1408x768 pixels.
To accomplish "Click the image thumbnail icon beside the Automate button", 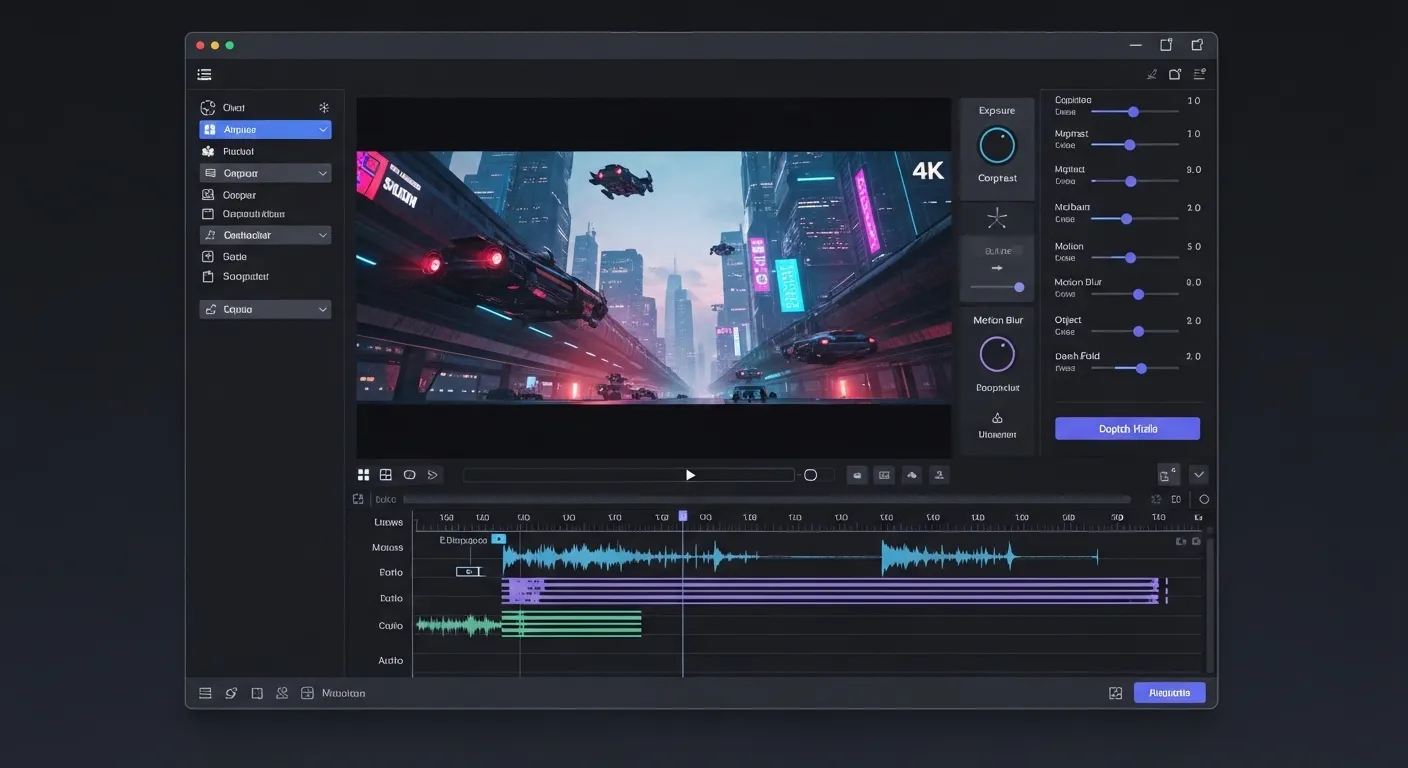I will tap(1115, 692).
